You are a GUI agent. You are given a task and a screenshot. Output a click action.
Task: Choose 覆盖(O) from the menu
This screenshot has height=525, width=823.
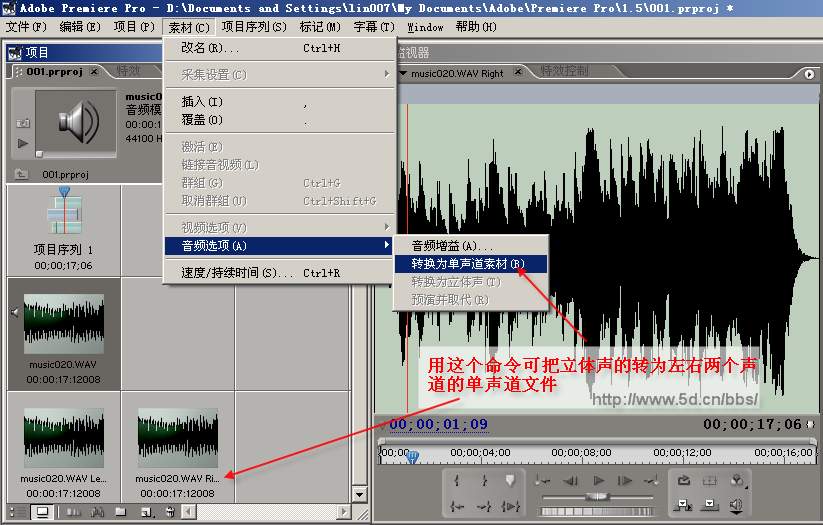(x=279, y=120)
